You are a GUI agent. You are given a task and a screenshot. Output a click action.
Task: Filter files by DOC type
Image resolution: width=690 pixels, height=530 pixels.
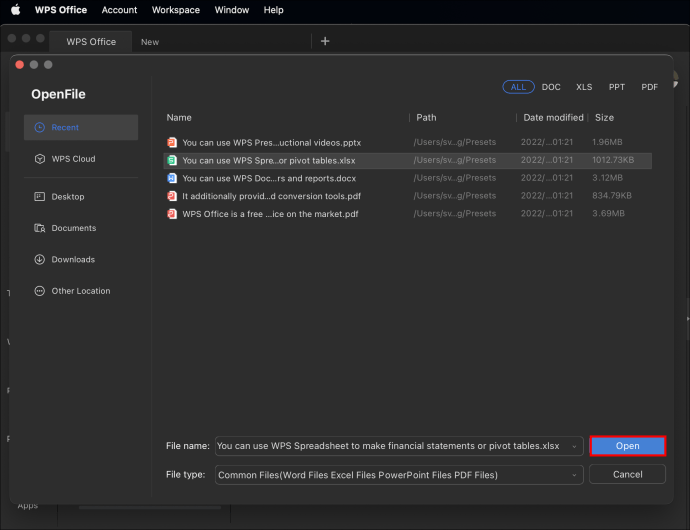[x=551, y=87]
